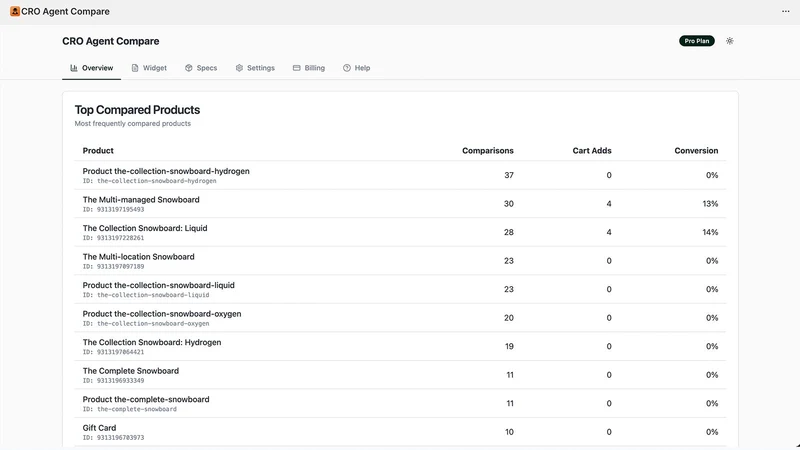Click the CRO Agent Compare app icon
This screenshot has height=450, width=800.
(15, 11)
